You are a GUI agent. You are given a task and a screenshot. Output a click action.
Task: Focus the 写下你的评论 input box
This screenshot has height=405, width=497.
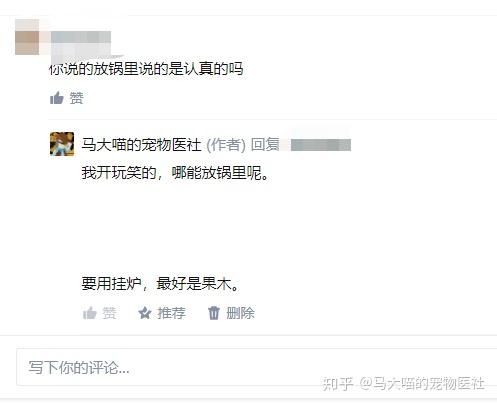(257, 367)
